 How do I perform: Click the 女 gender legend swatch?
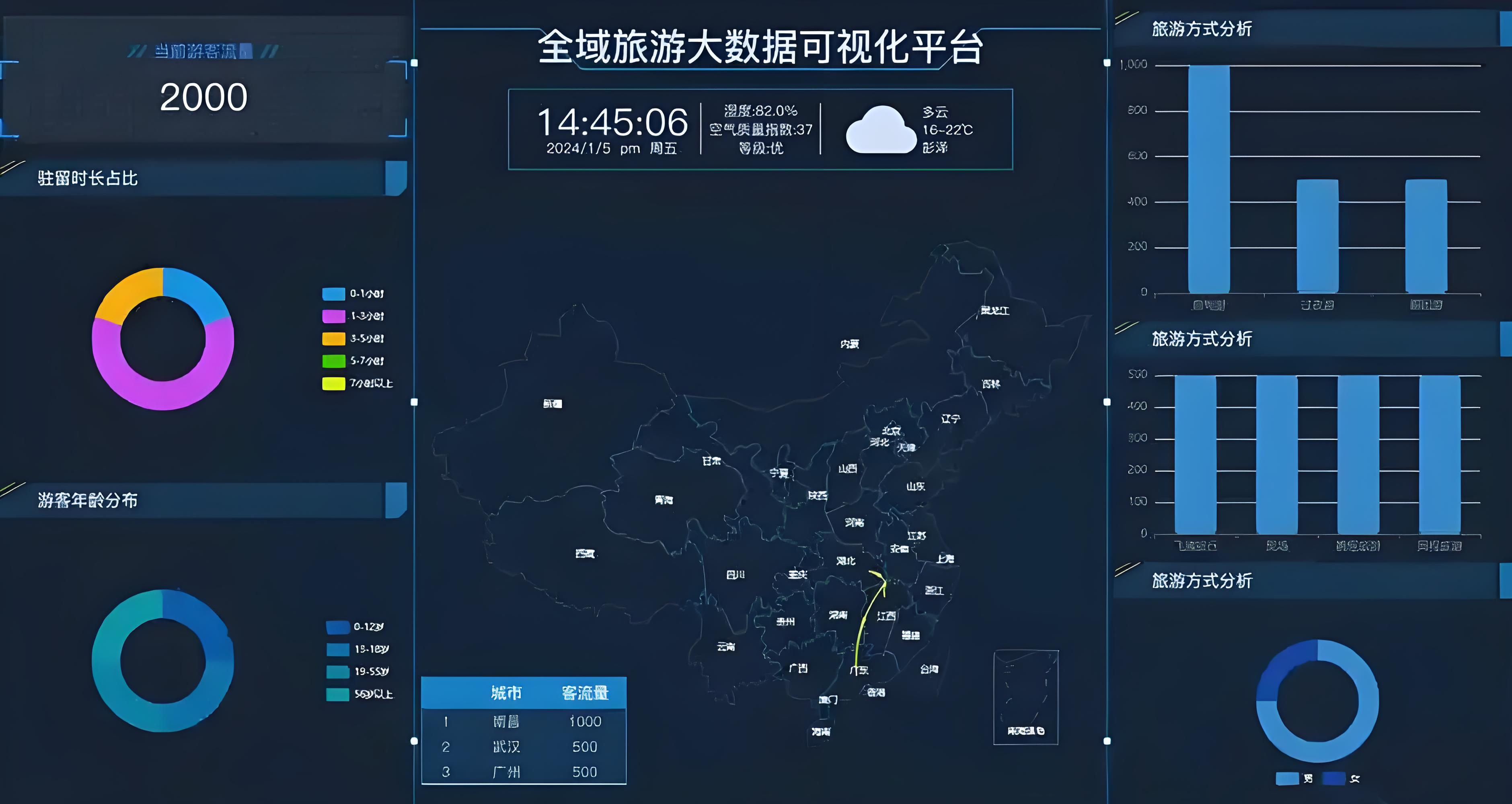(1333, 779)
